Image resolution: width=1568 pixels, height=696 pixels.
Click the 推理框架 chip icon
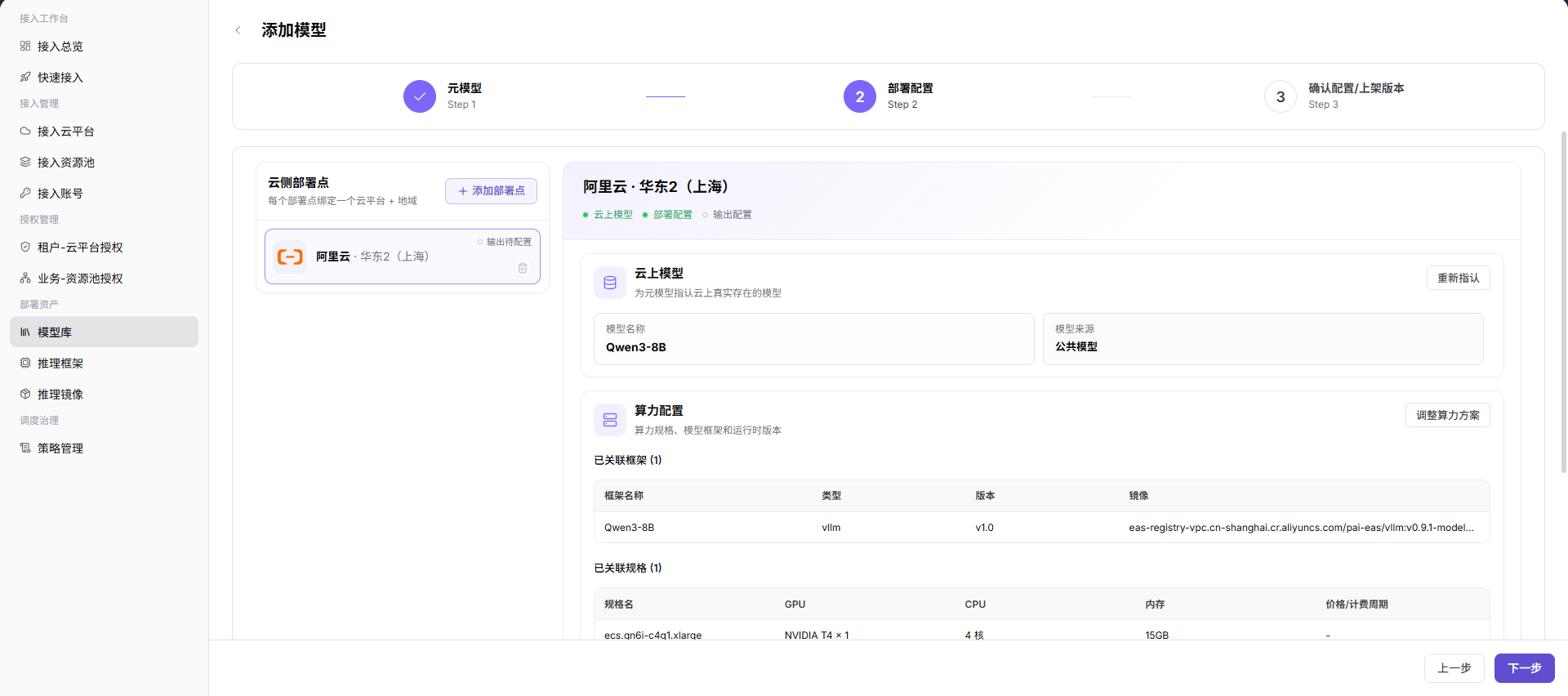pos(25,363)
